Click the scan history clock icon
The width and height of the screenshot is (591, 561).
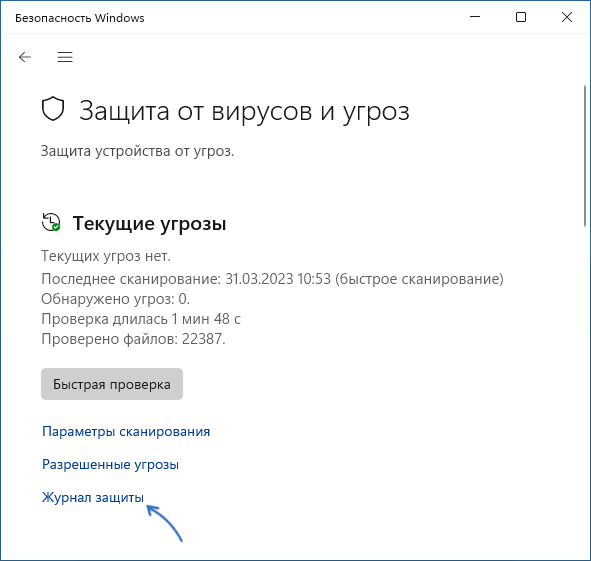pyautogui.click(x=51, y=222)
